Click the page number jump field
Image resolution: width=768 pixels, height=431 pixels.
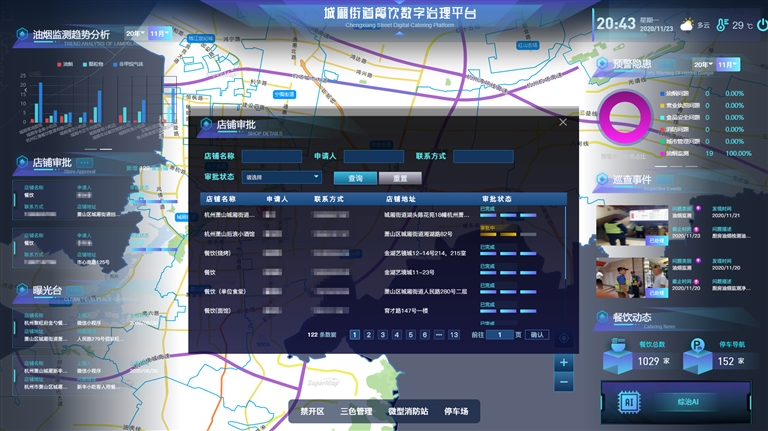[500, 335]
